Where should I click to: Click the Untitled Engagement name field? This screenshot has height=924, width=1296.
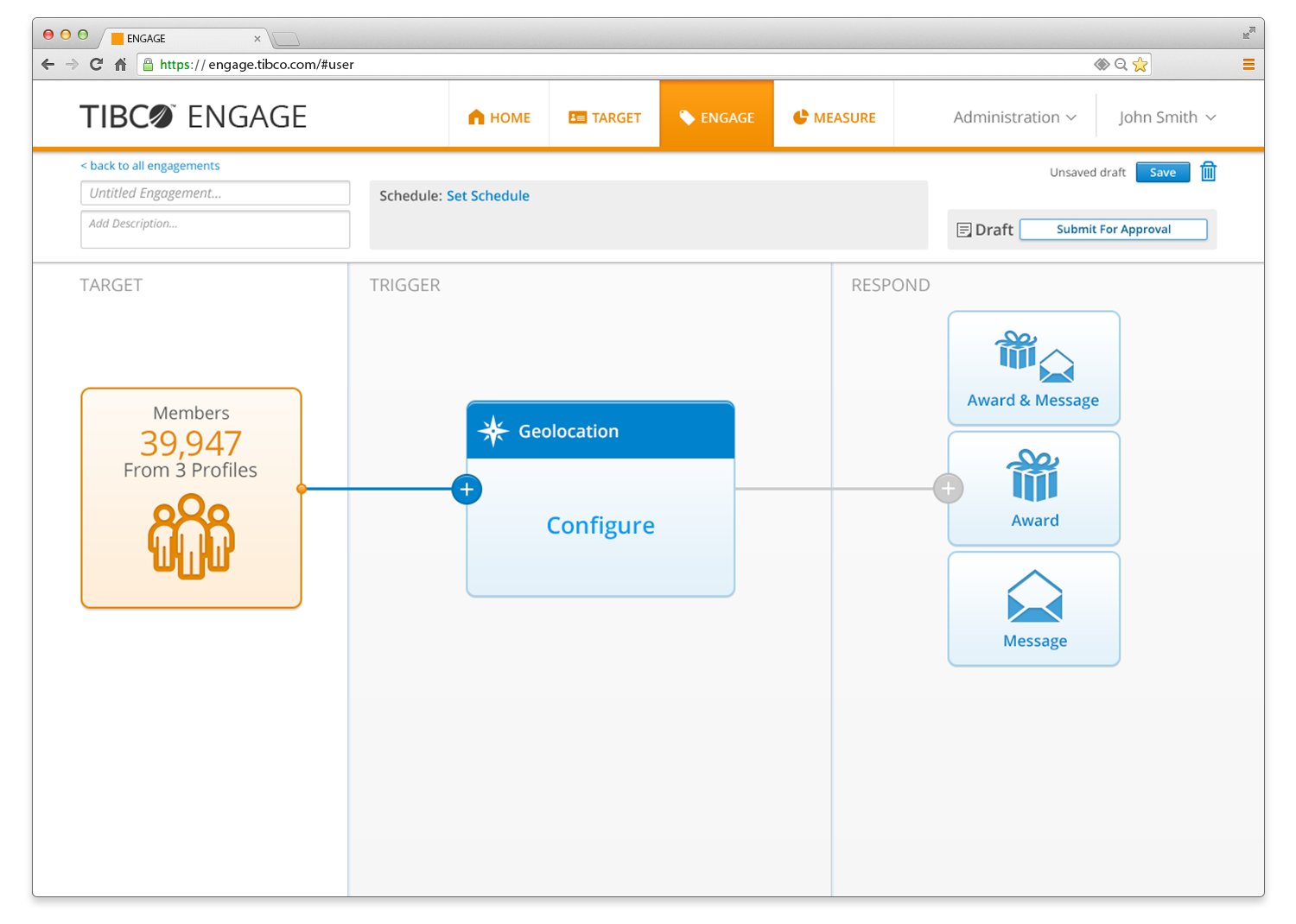click(215, 193)
